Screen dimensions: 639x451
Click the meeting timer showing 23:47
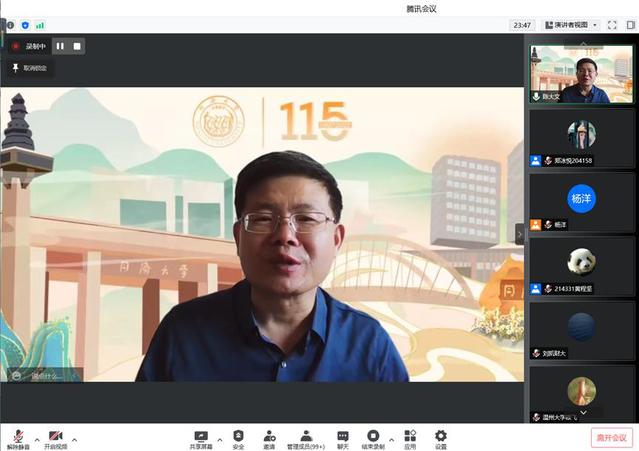(522, 25)
